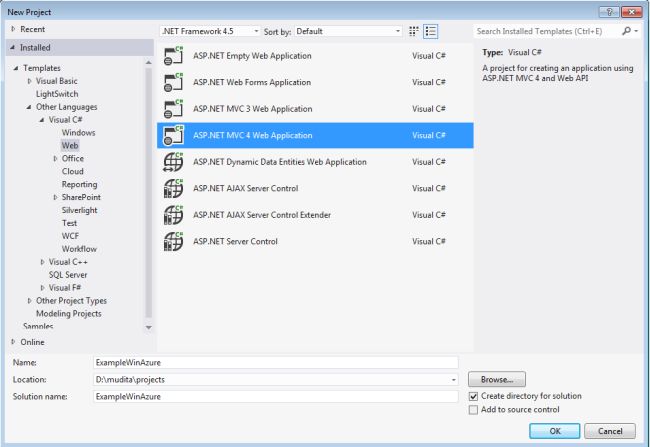
Task: Click the ASP.NET Empty Web Application template icon
Action: 173,56
